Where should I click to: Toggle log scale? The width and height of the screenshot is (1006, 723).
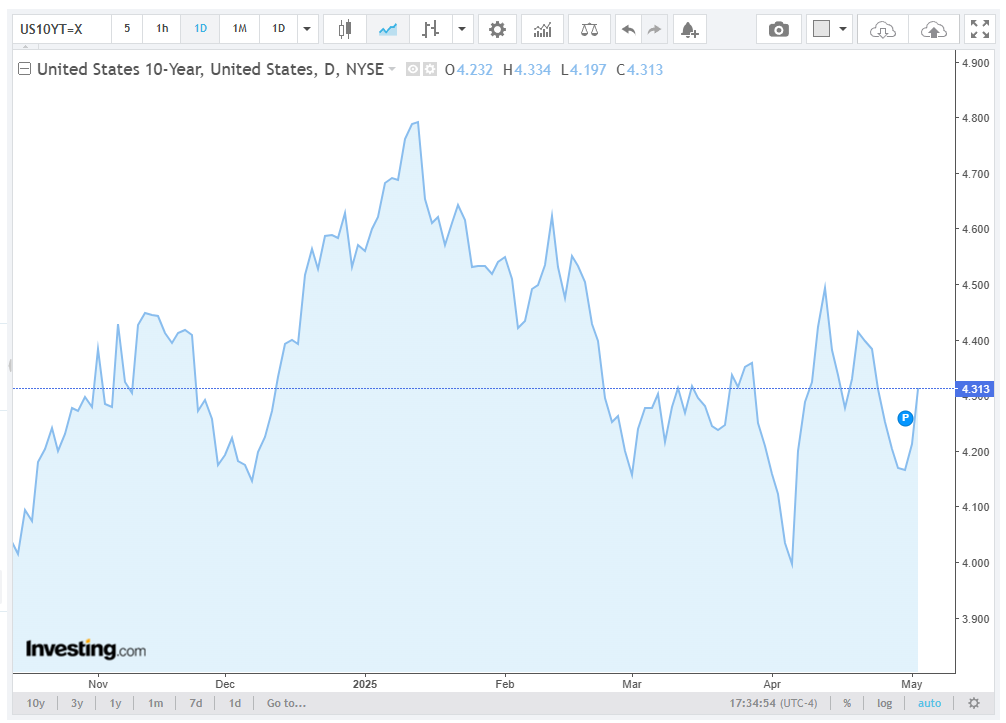pos(885,703)
